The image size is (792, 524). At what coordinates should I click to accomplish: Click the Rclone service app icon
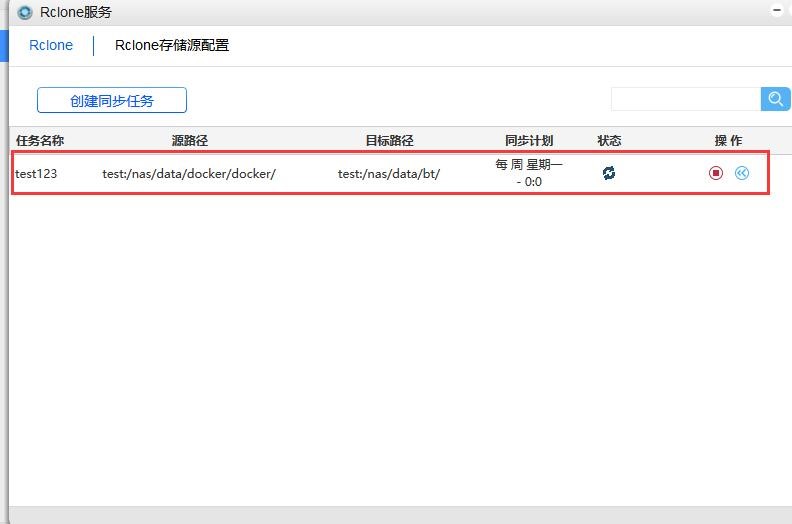pos(24,13)
